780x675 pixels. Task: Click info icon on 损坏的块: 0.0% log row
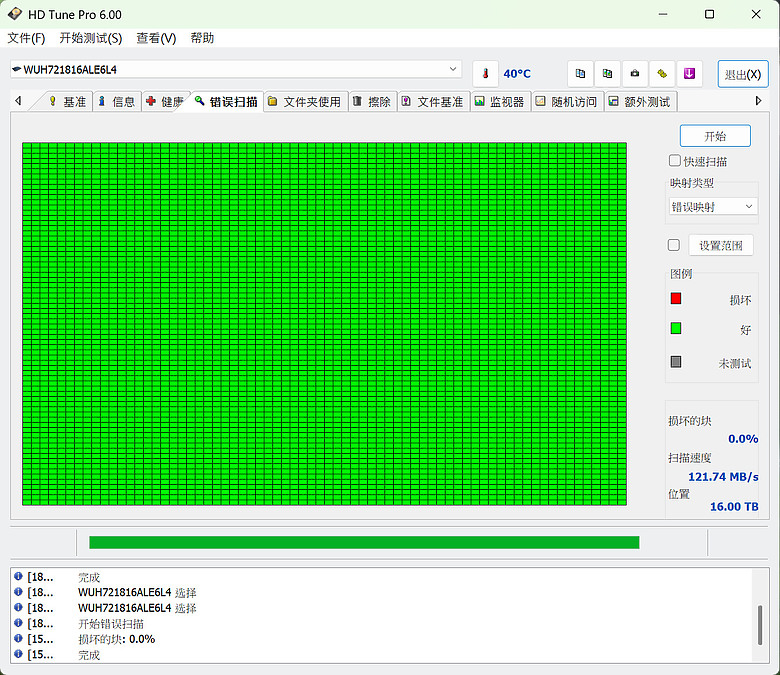click(18, 638)
